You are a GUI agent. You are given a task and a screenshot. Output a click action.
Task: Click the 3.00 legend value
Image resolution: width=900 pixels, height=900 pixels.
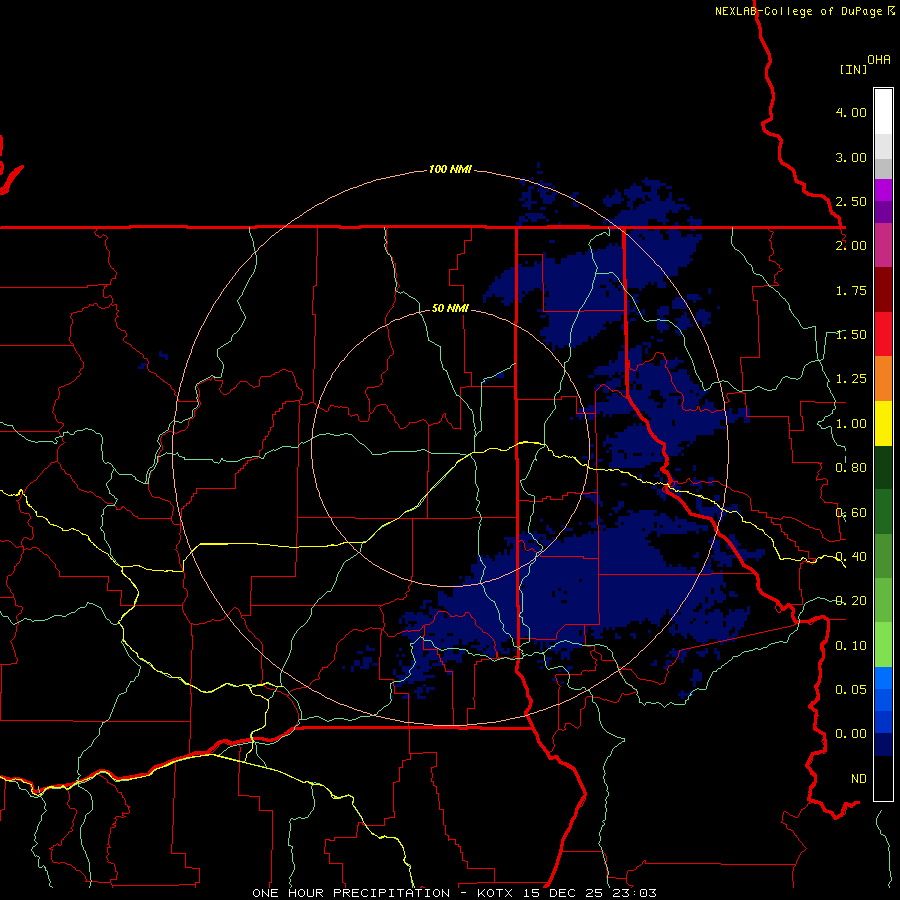[851, 157]
